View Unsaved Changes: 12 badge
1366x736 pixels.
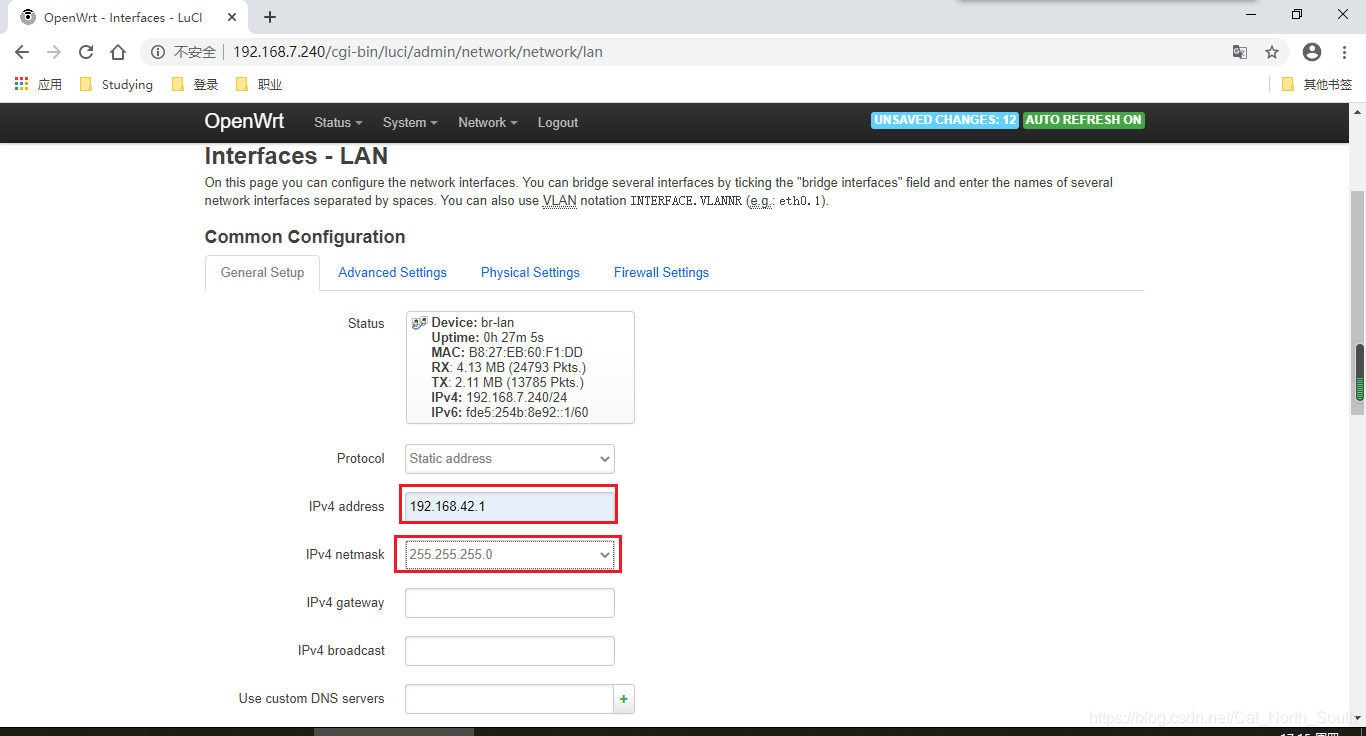coord(945,120)
